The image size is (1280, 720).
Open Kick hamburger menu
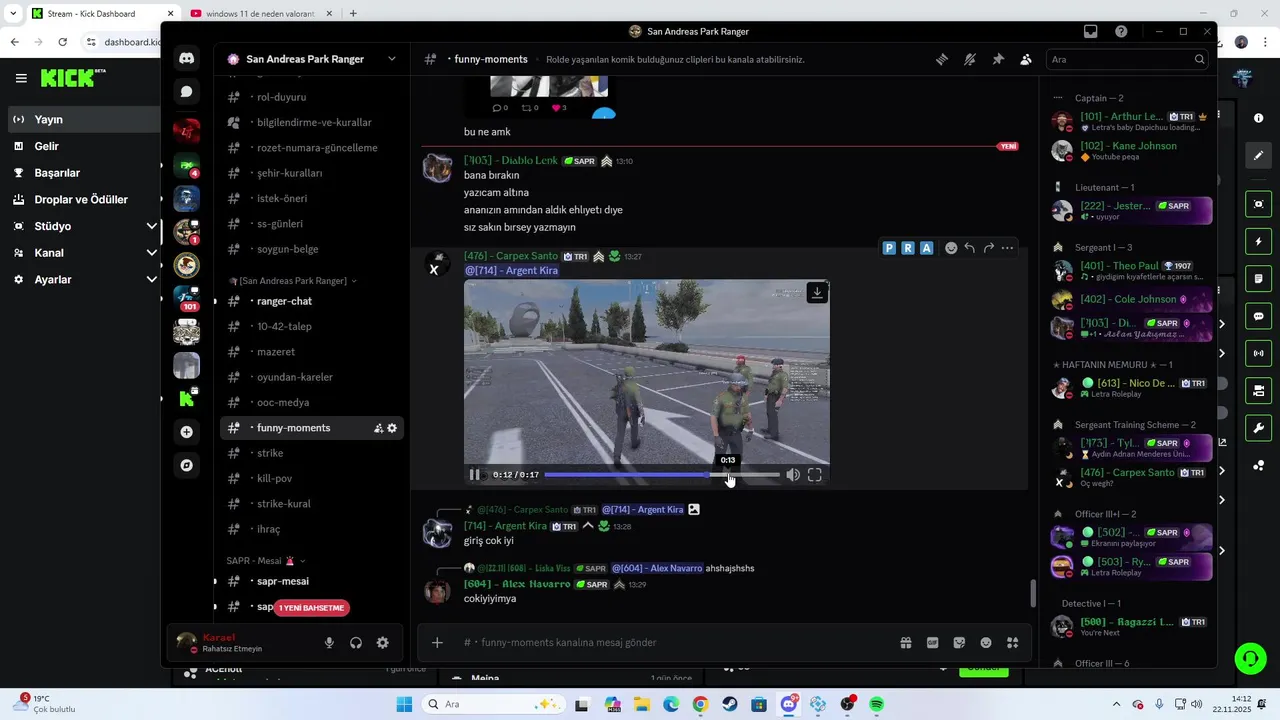coord(21,78)
